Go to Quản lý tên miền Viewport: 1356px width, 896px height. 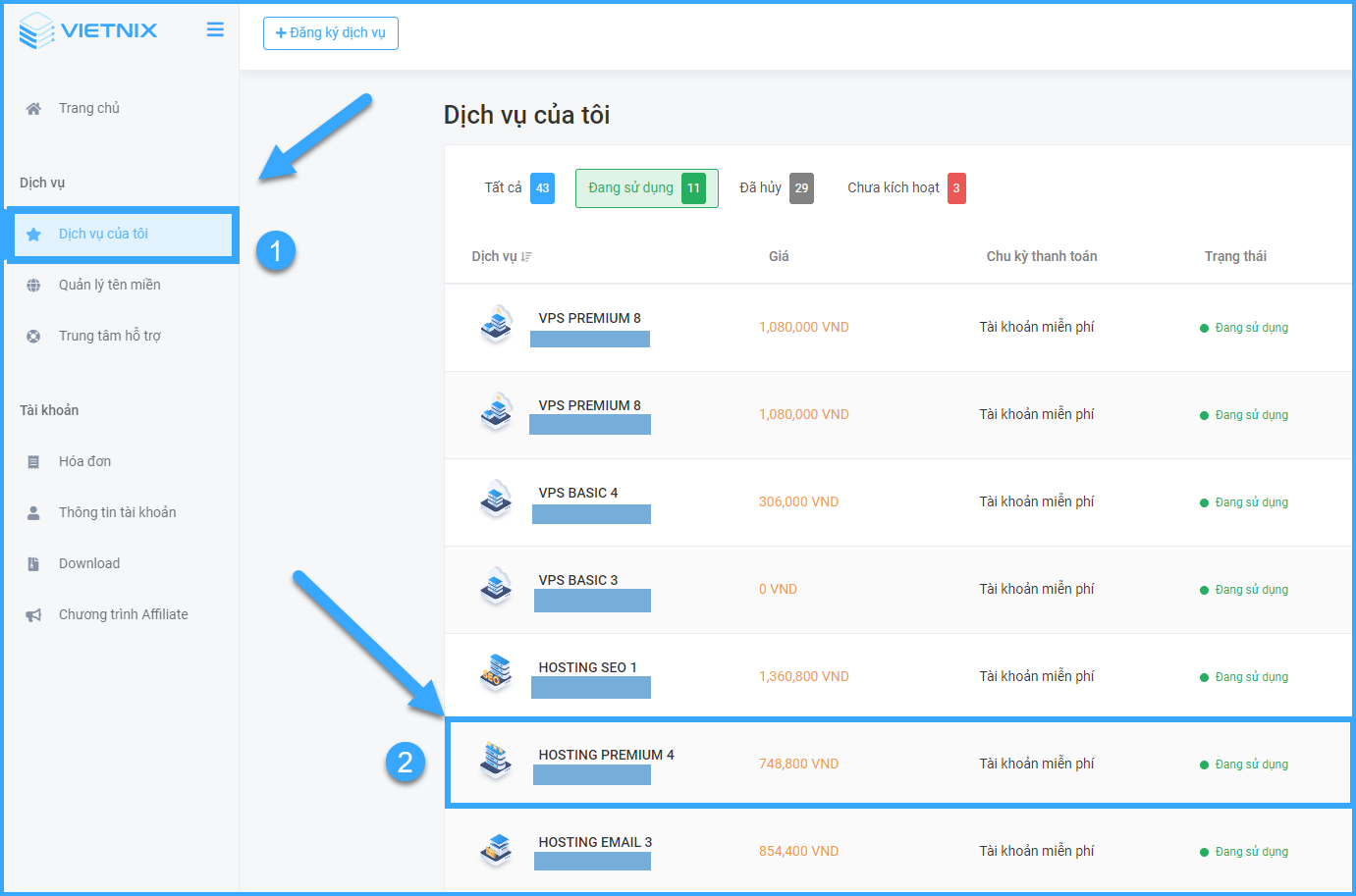point(110,285)
